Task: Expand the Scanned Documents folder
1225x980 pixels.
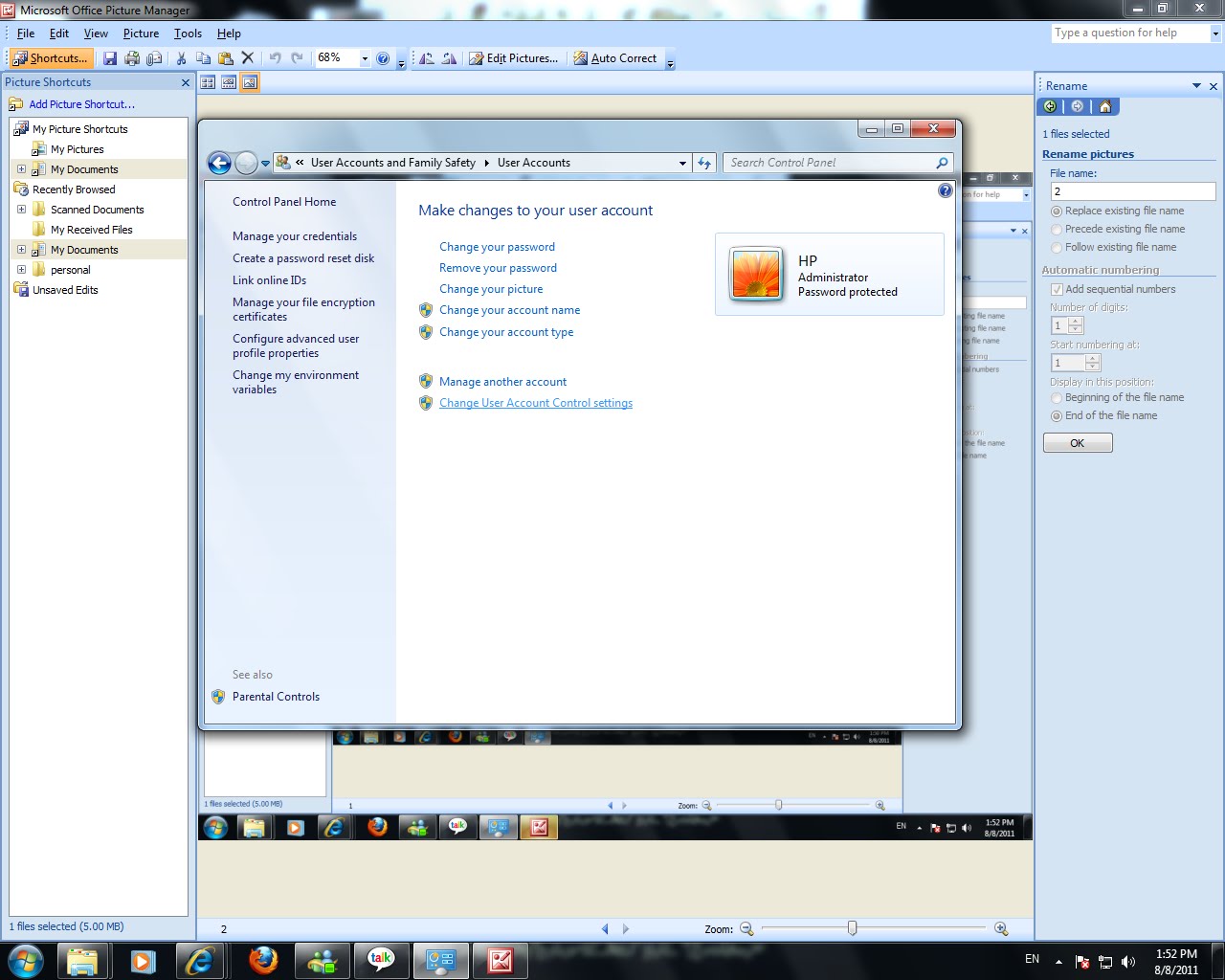Action: click(21, 210)
